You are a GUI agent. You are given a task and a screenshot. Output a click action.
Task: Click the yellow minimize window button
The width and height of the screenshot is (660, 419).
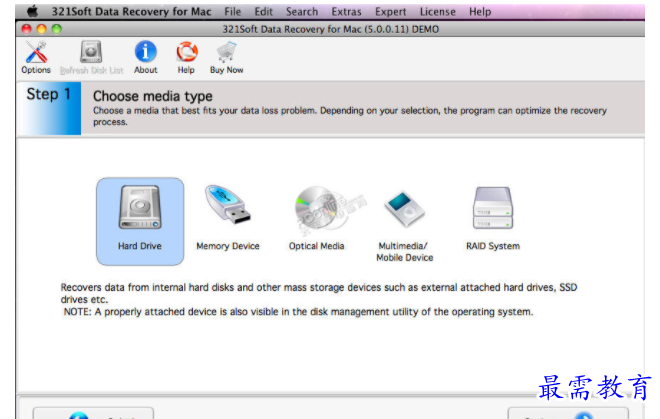[x=42, y=29]
